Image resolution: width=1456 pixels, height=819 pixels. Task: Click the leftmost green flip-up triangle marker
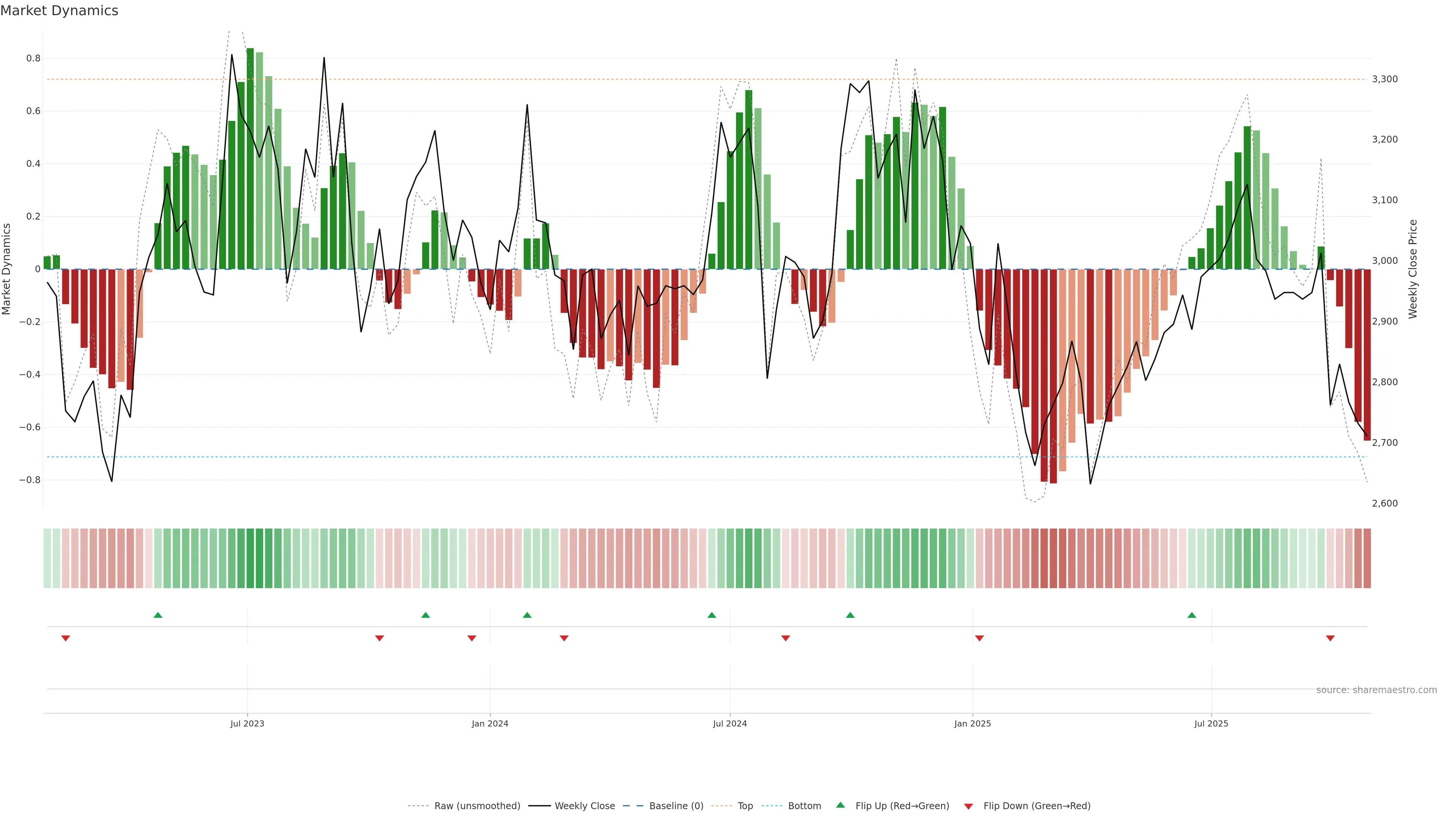[158, 615]
